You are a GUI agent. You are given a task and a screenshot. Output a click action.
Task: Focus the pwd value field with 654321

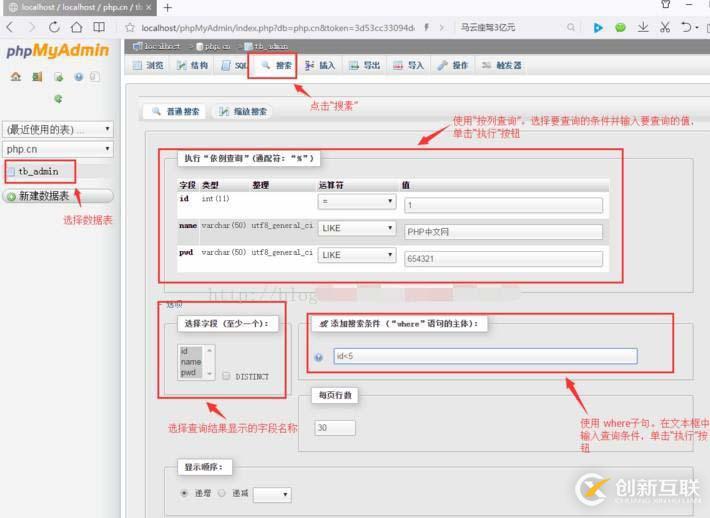(503, 259)
